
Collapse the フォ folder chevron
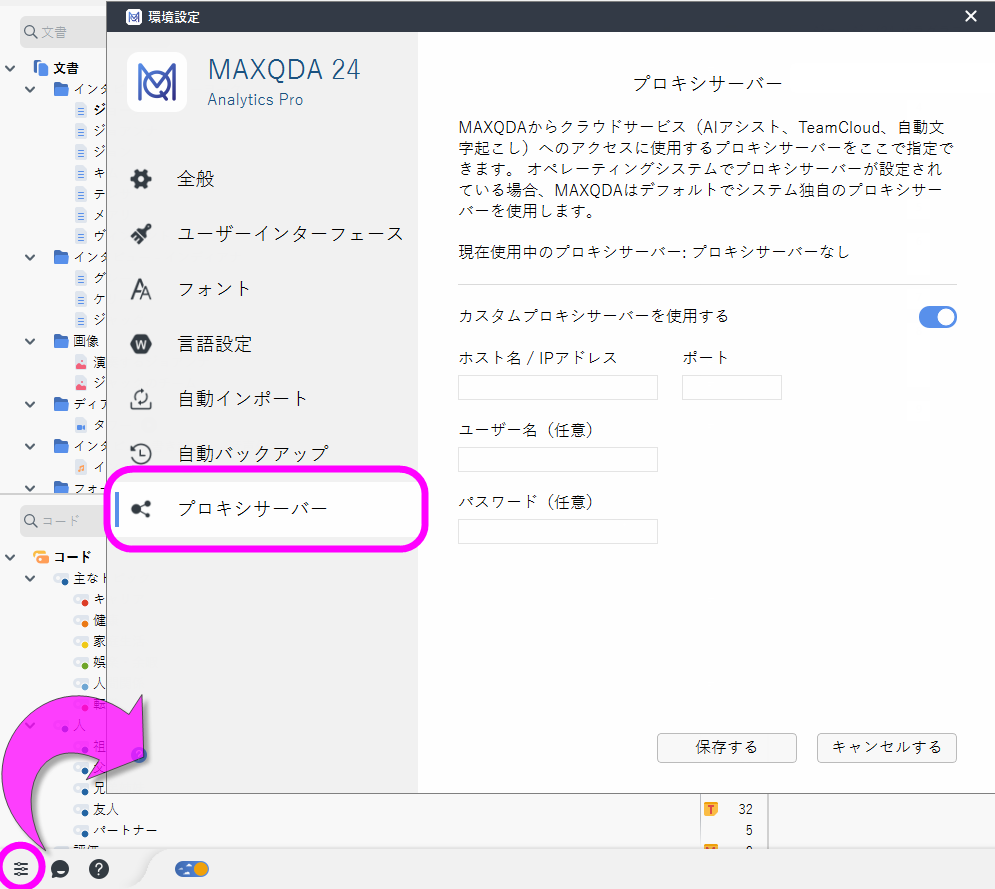pyautogui.click(x=30, y=487)
